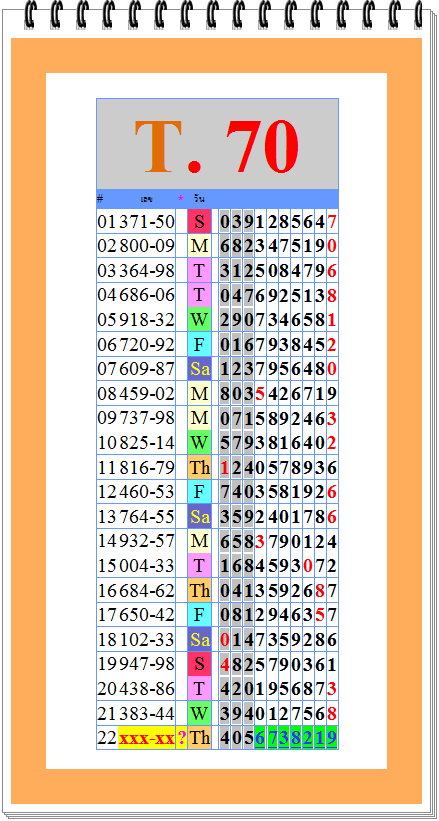Click the red 5 digit in row 08

[x=260, y=394]
